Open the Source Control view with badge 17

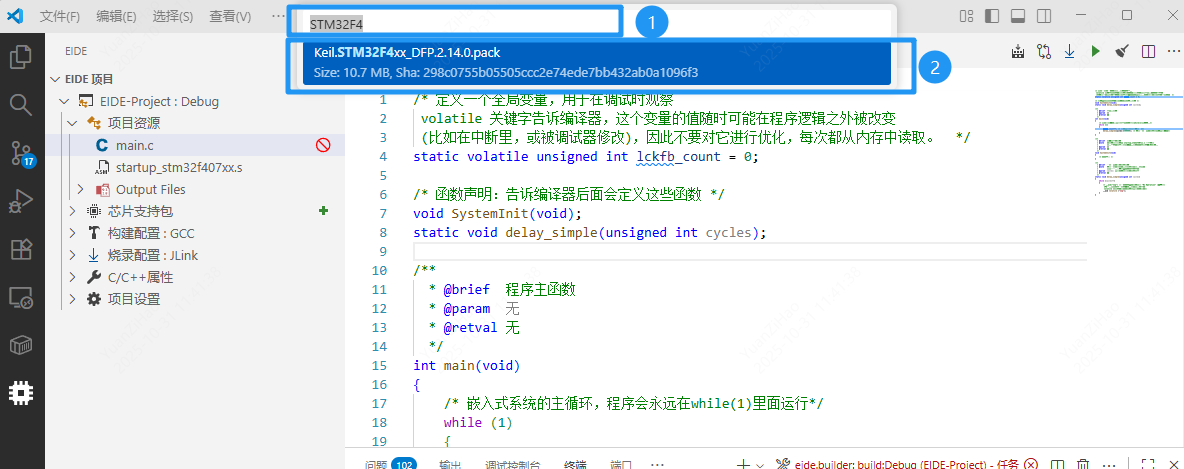point(21,152)
